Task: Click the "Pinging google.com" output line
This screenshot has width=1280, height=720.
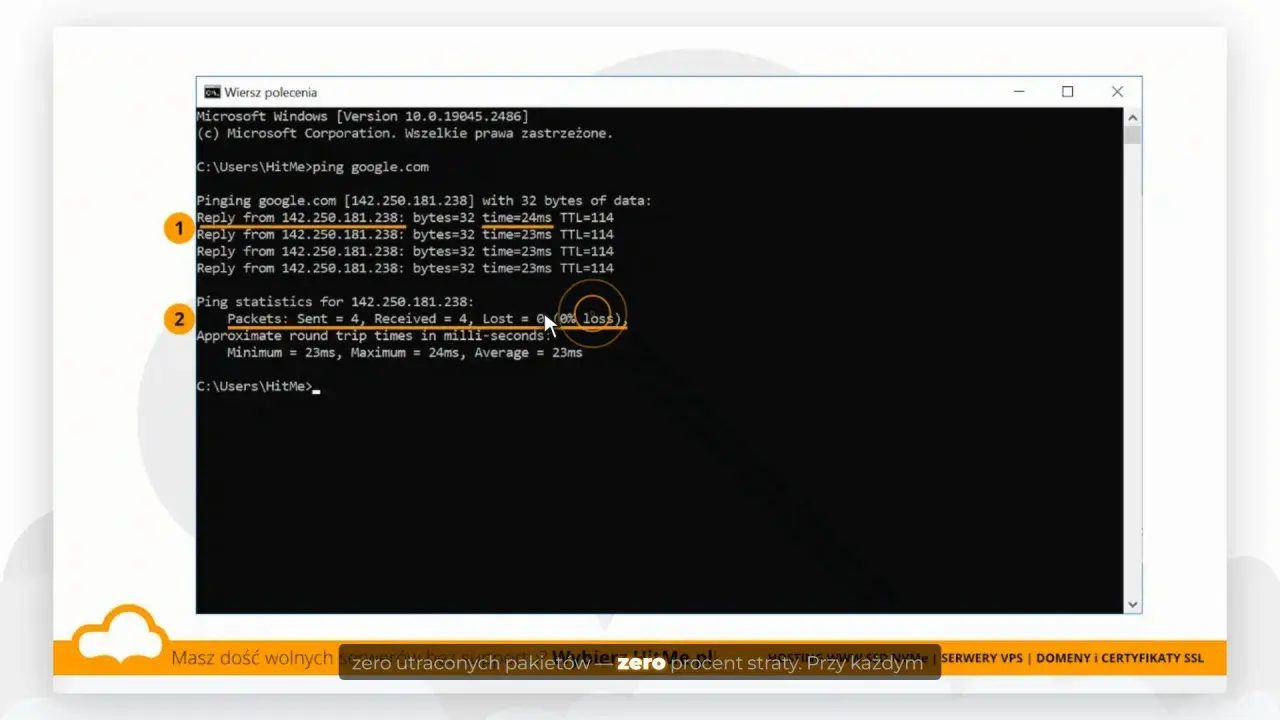Action: (424, 201)
